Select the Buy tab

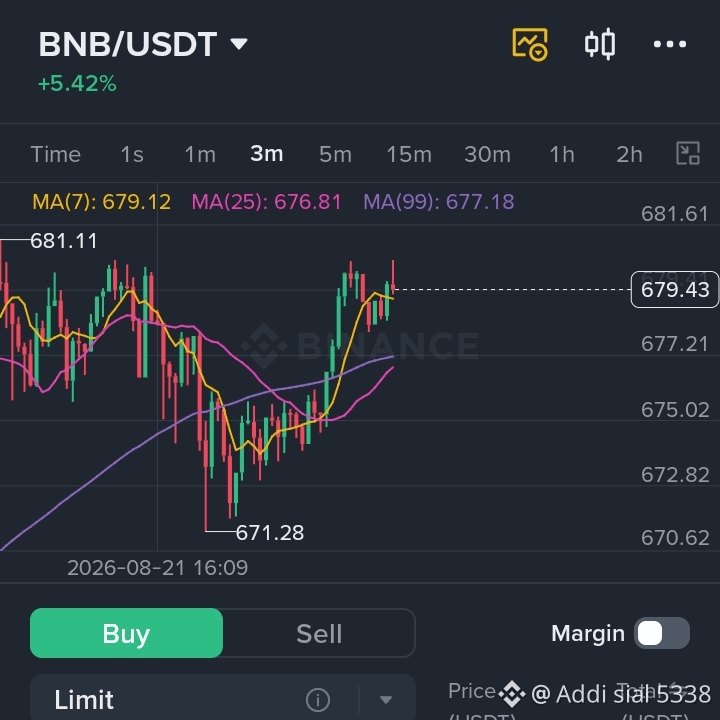[126, 633]
